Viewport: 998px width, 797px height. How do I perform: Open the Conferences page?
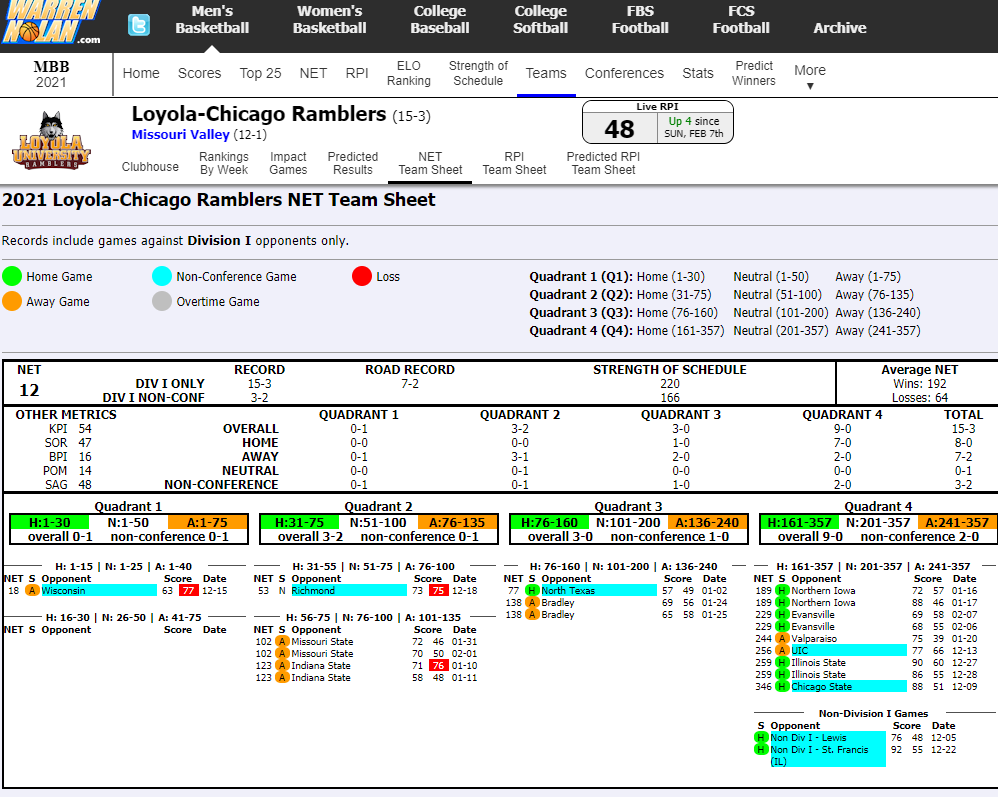tap(624, 73)
